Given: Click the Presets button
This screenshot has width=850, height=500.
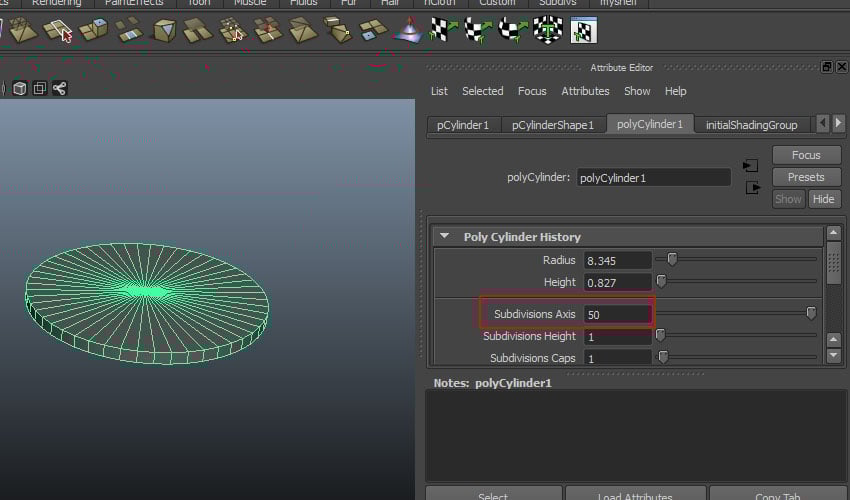Looking at the screenshot, I should [805, 177].
